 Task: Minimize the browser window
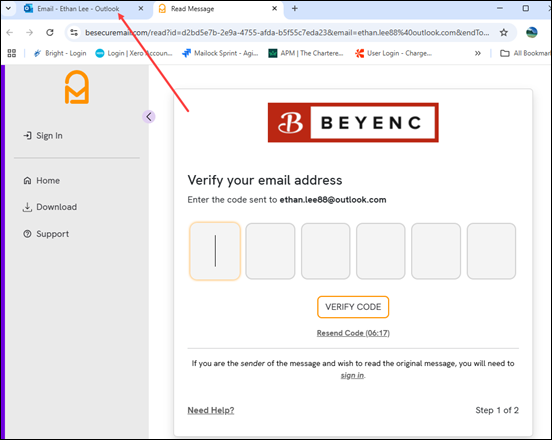click(500, 8)
